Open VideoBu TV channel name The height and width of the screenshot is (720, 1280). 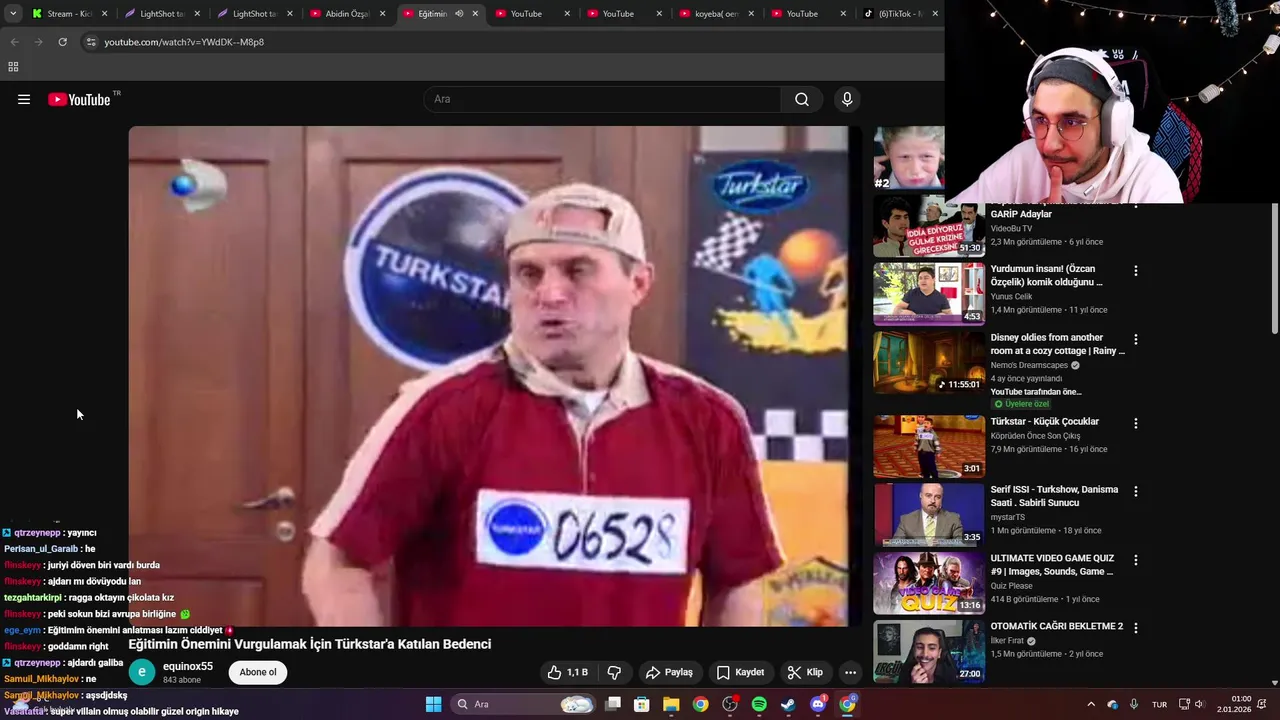[x=1011, y=229]
